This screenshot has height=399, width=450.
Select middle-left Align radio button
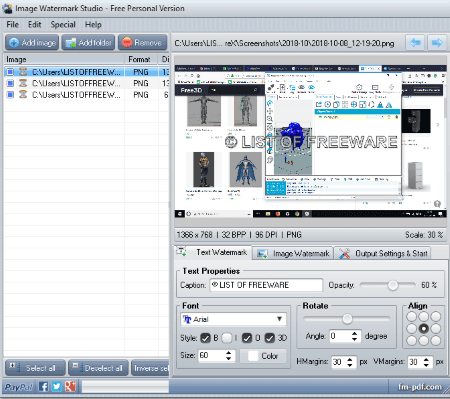pos(412,329)
